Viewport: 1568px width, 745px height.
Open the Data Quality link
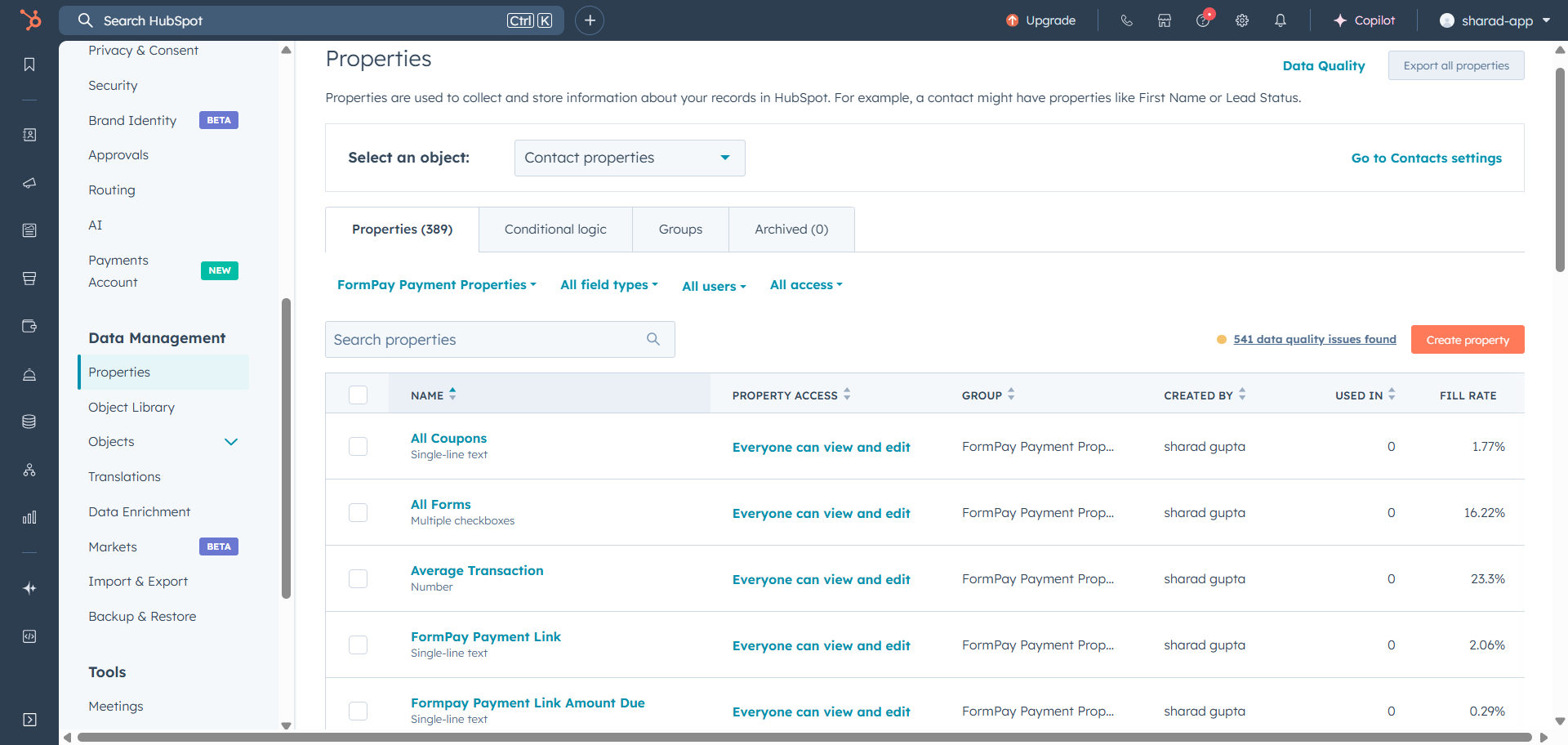(x=1324, y=65)
